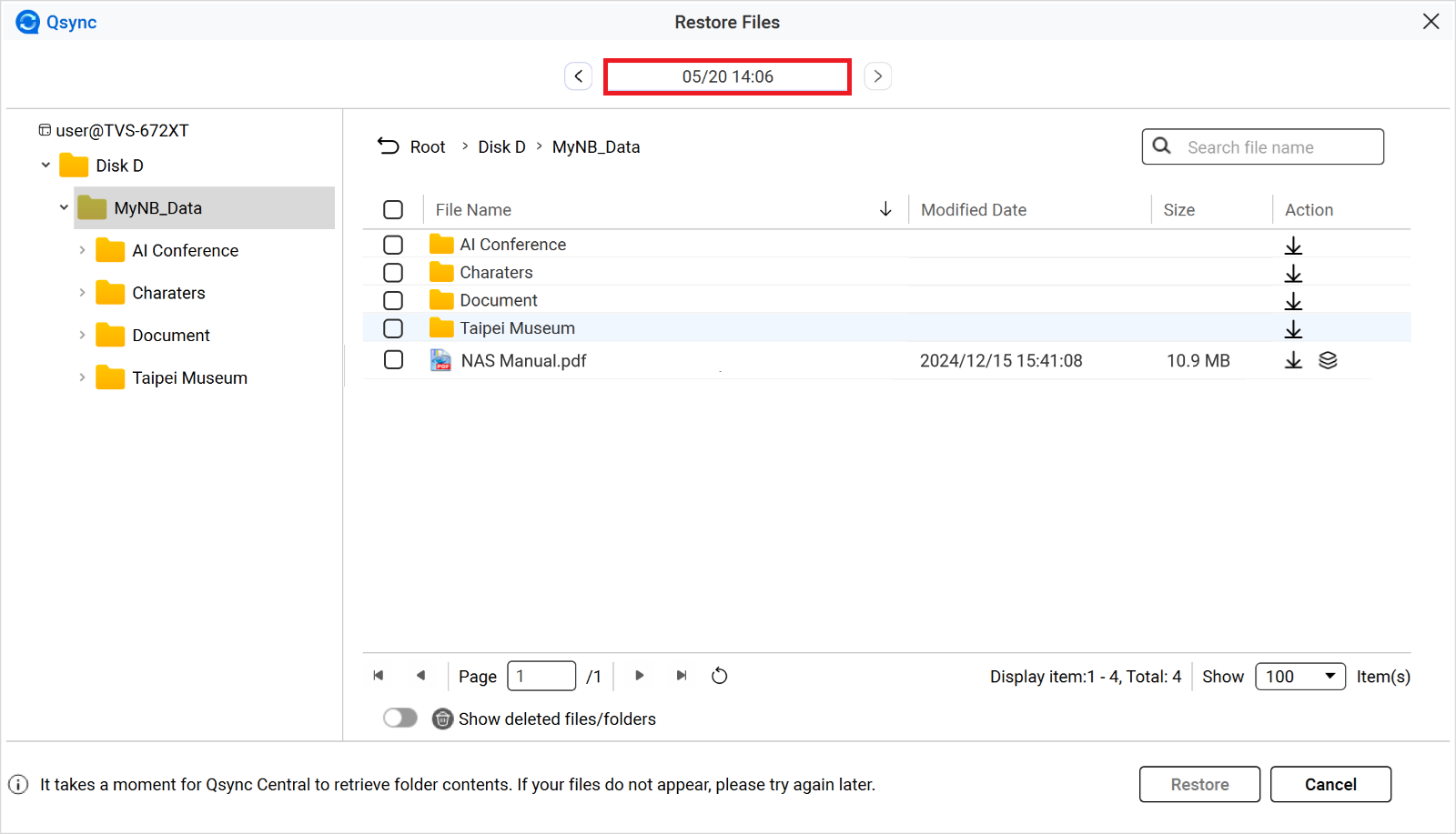This screenshot has height=834, width=1456.
Task: Click the refresh icon in pagination bar
Action: (x=719, y=676)
